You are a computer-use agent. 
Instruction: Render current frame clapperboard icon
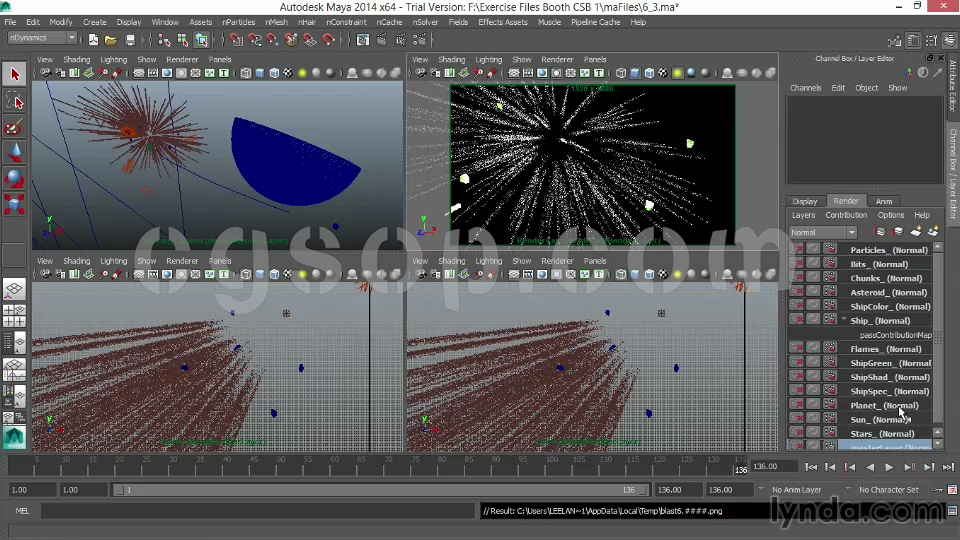tap(381, 40)
